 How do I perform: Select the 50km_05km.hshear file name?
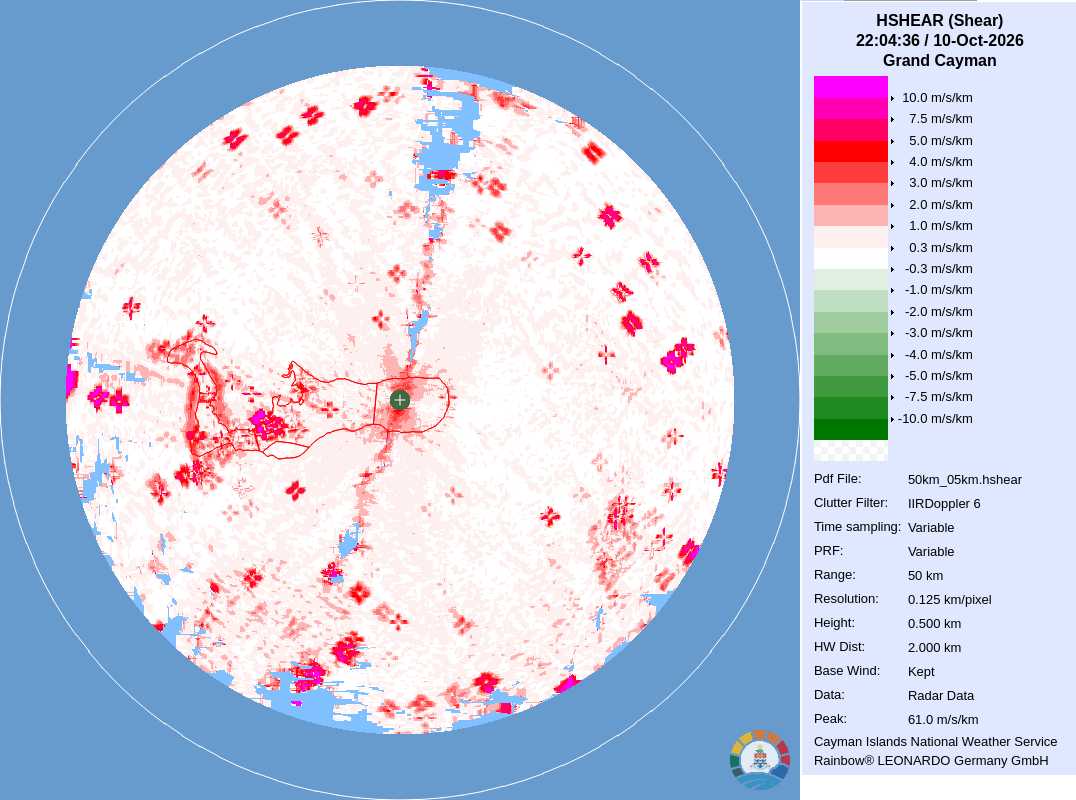(964, 480)
